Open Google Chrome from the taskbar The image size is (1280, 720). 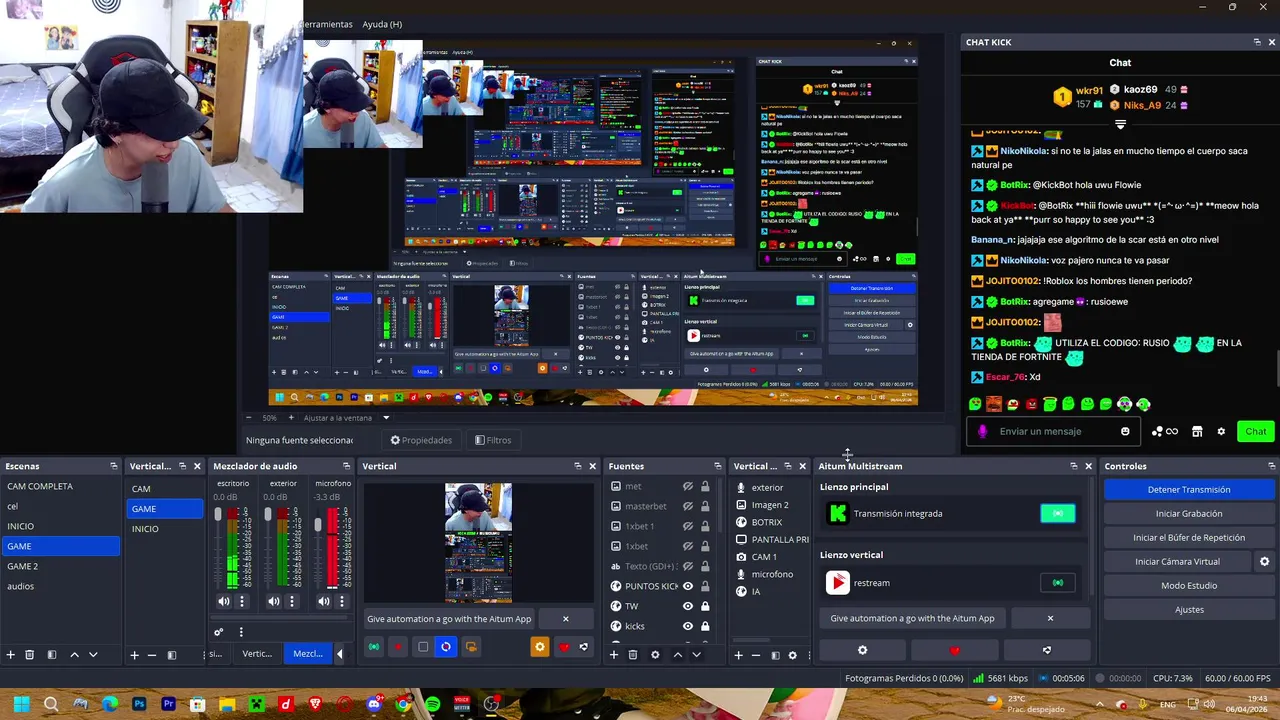click(403, 704)
